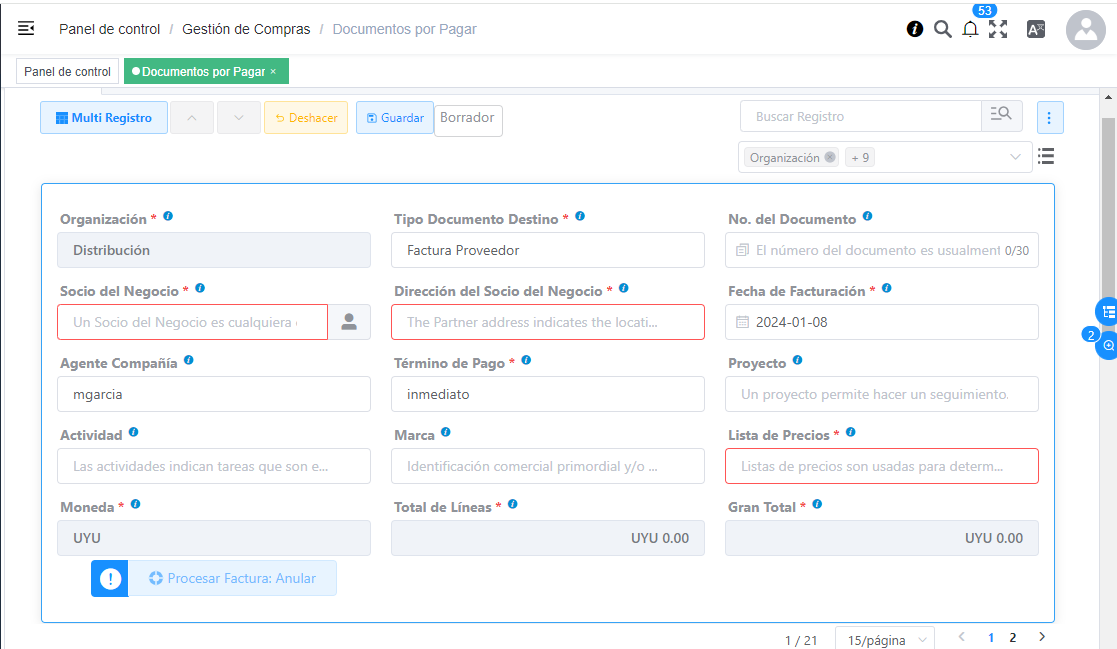This screenshot has width=1117, height=649.
Task: Remove the Organización filter tag
Action: pos(830,158)
